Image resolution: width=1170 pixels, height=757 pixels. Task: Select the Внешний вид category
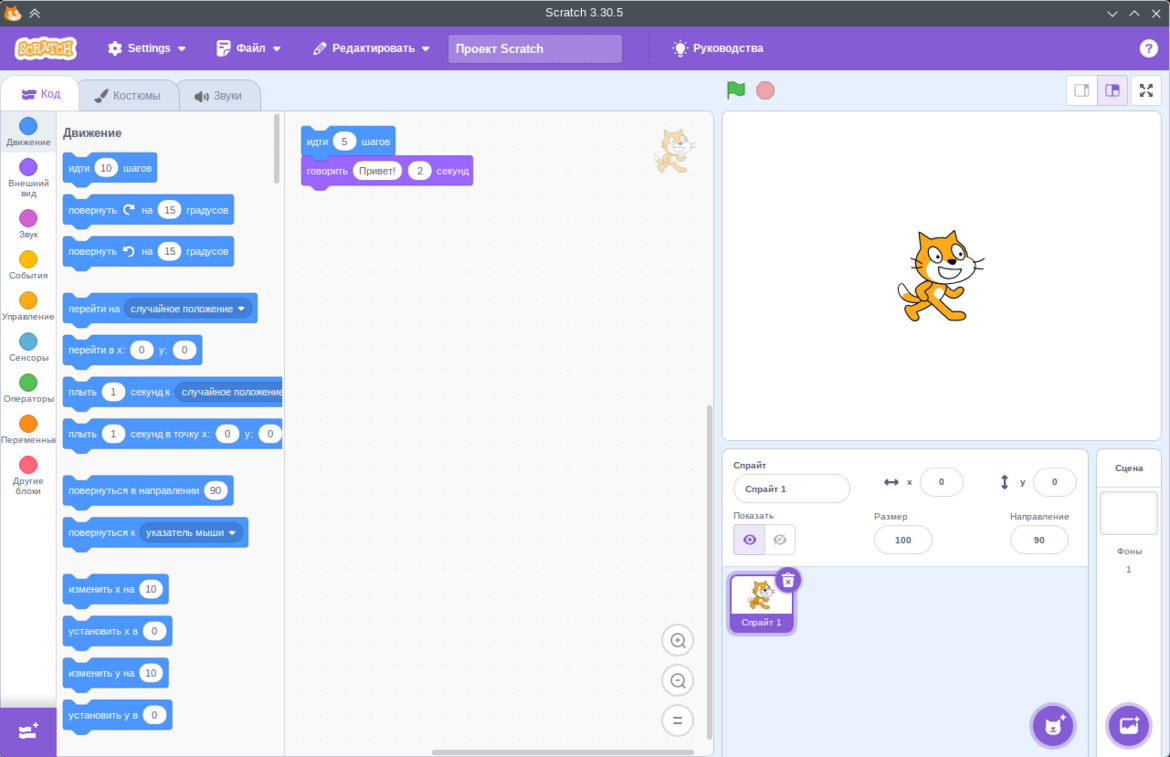tap(28, 178)
